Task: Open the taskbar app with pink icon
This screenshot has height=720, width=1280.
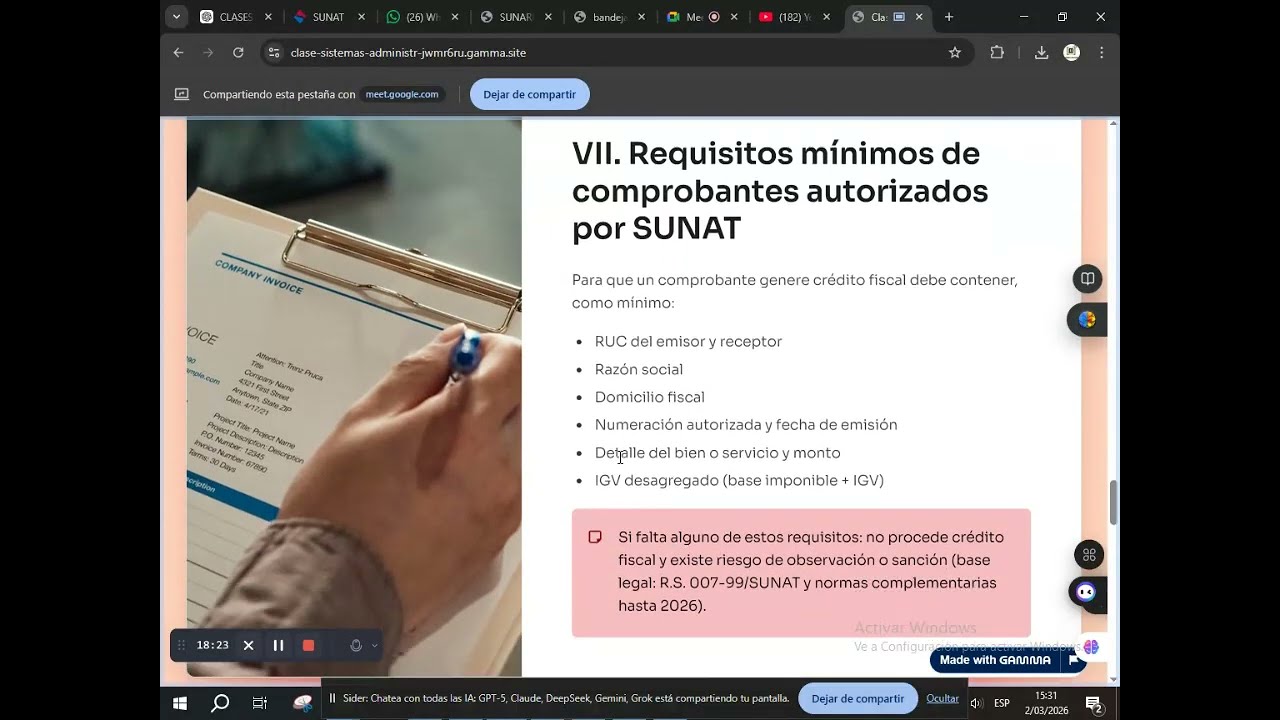Action: (x=302, y=703)
